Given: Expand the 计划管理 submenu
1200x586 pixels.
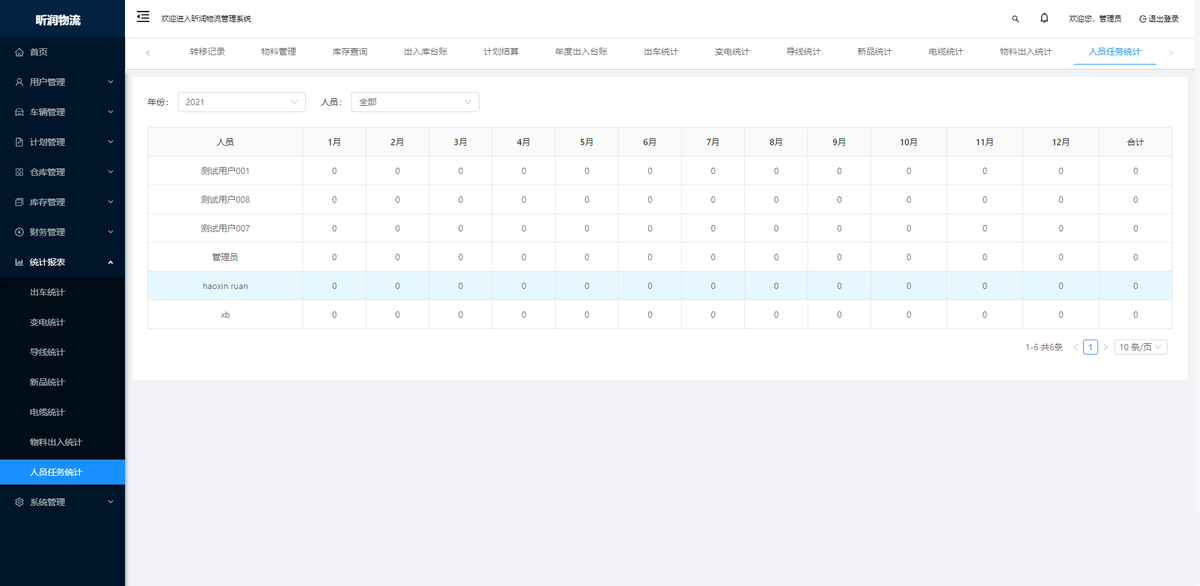Looking at the screenshot, I should pos(62,142).
